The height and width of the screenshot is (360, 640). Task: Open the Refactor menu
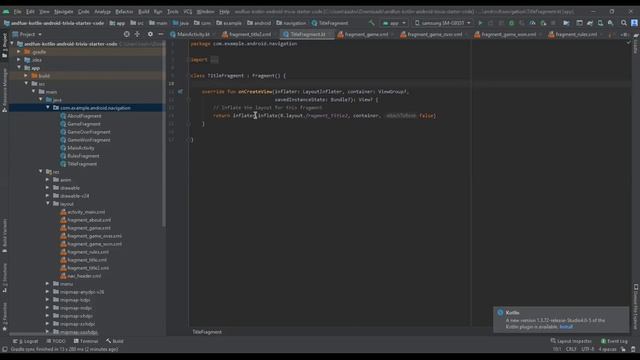point(124,12)
